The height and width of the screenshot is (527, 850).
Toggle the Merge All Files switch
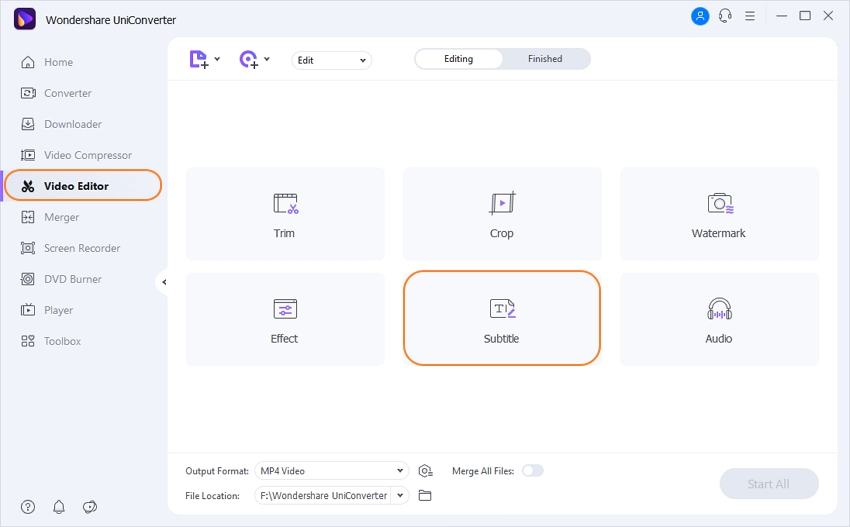point(532,471)
